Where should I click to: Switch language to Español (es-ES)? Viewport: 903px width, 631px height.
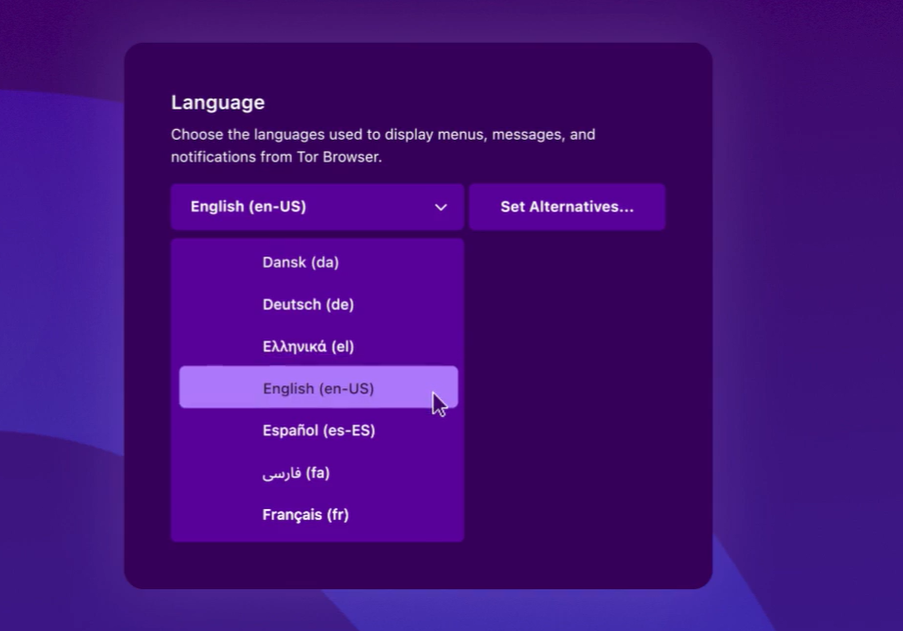318,430
